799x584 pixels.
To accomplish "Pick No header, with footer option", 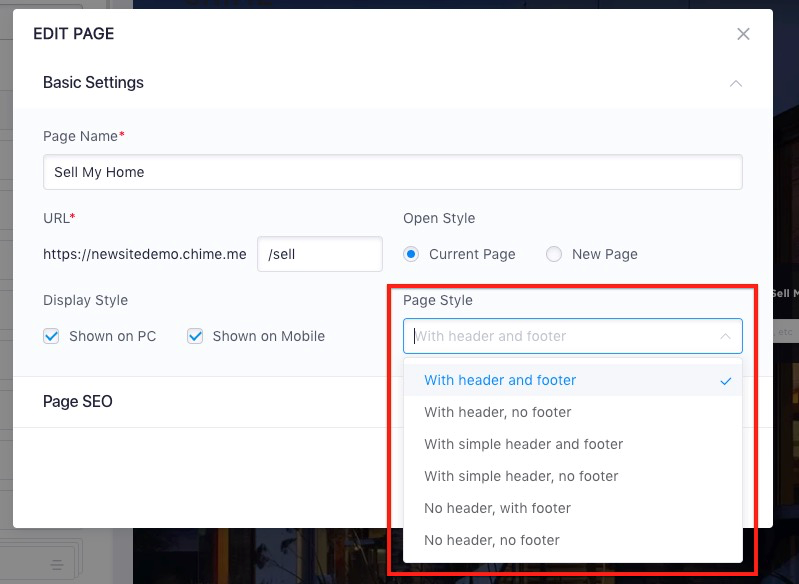I will (572, 508).
